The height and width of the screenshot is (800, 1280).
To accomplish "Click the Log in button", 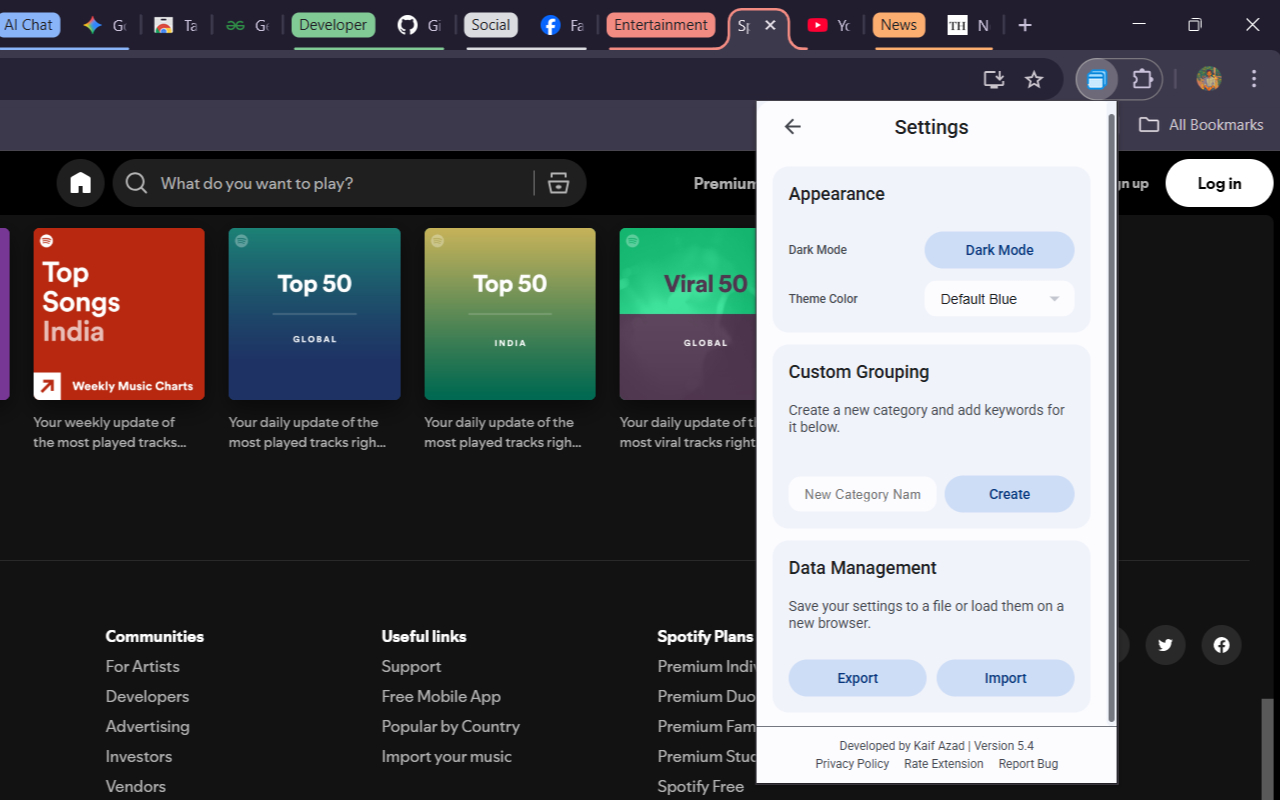I will click(x=1219, y=183).
